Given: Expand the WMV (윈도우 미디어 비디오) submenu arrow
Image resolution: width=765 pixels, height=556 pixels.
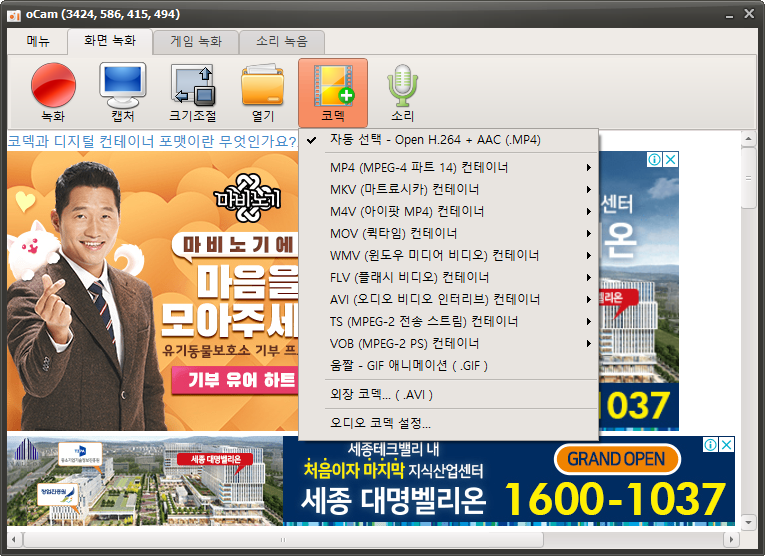Looking at the screenshot, I should coord(589,256).
